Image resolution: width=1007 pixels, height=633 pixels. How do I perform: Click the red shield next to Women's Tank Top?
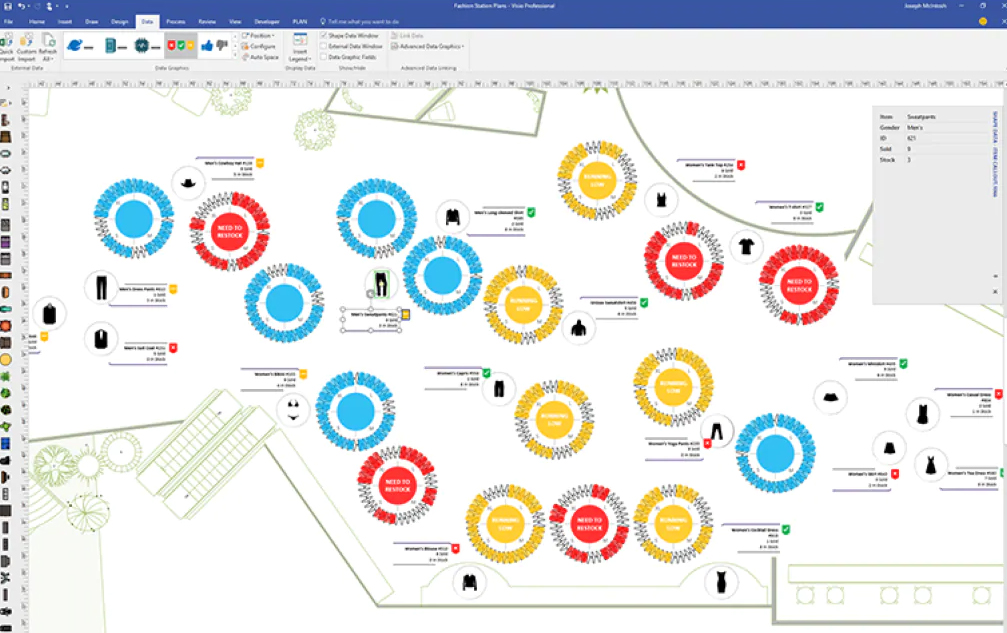point(740,165)
